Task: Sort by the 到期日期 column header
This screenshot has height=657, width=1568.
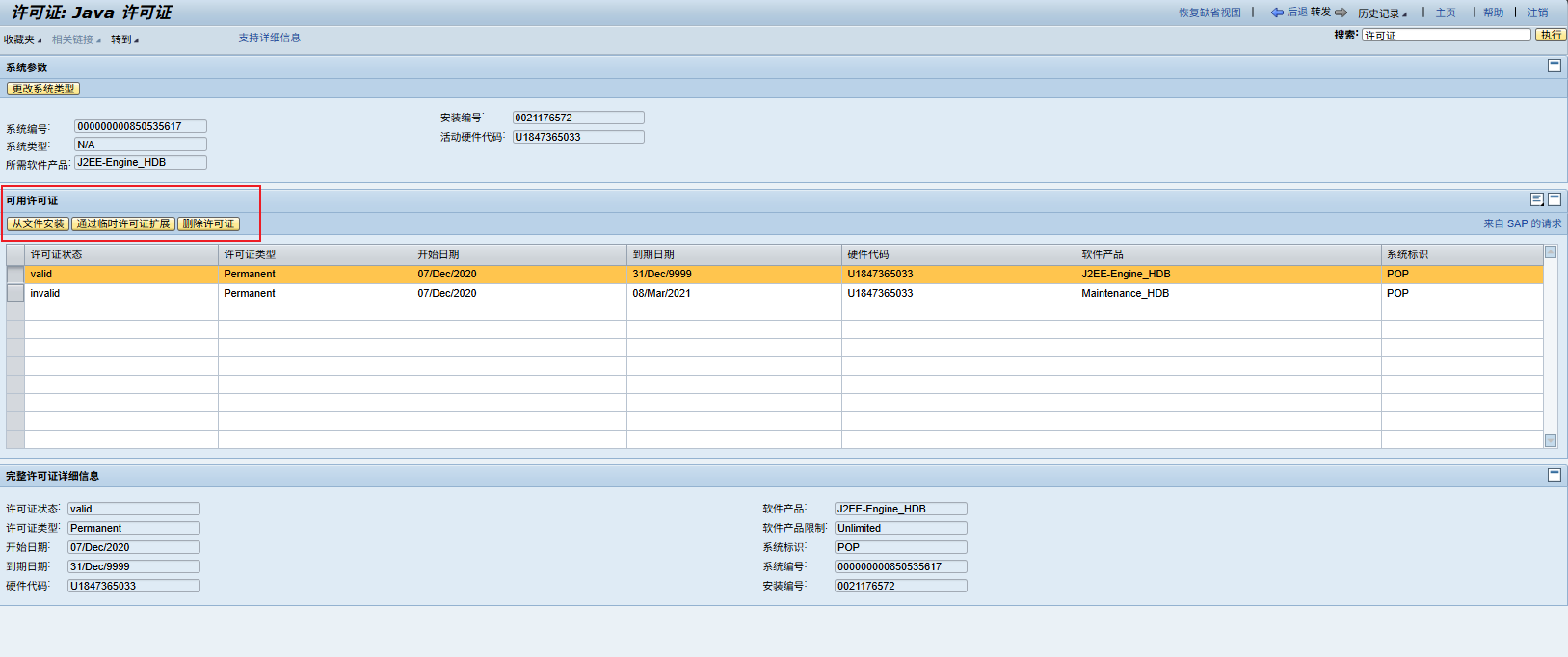Action: click(653, 254)
